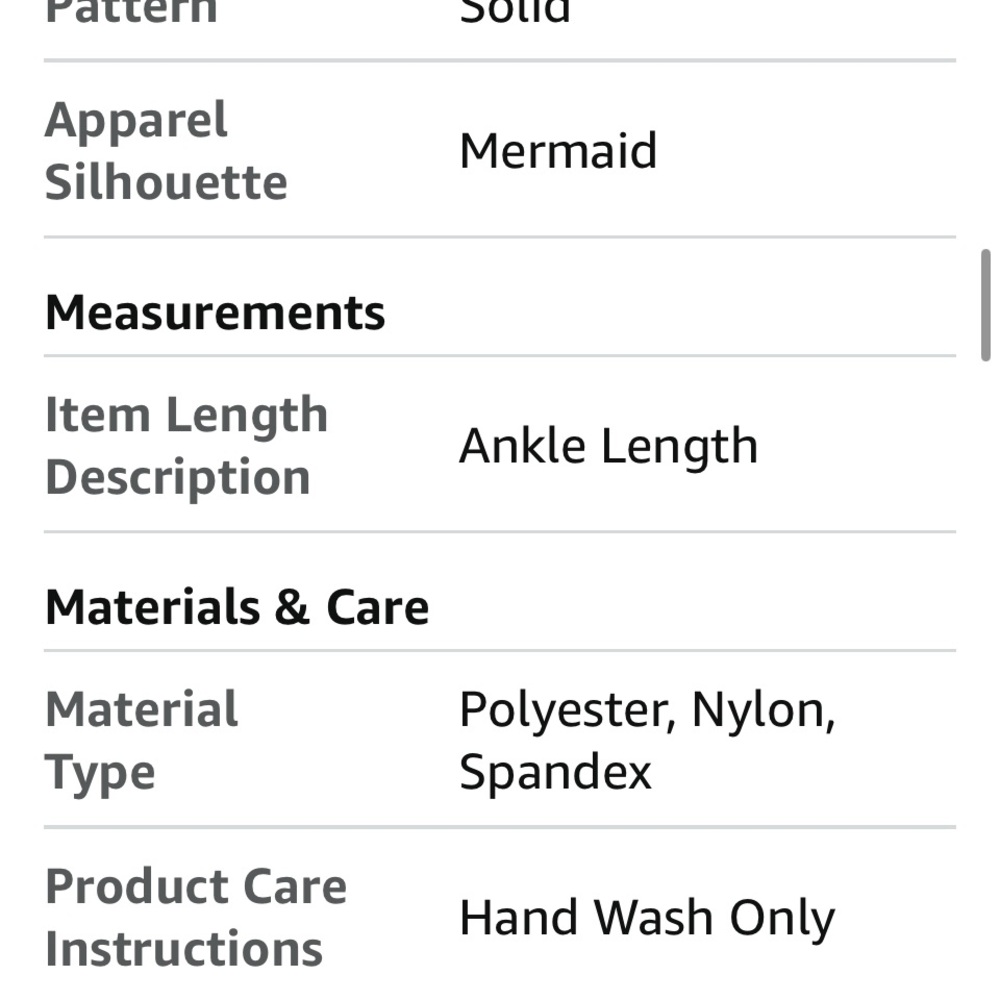Click the word Instructions
The width and height of the screenshot is (1000, 1000).
pyautogui.click(x=184, y=949)
